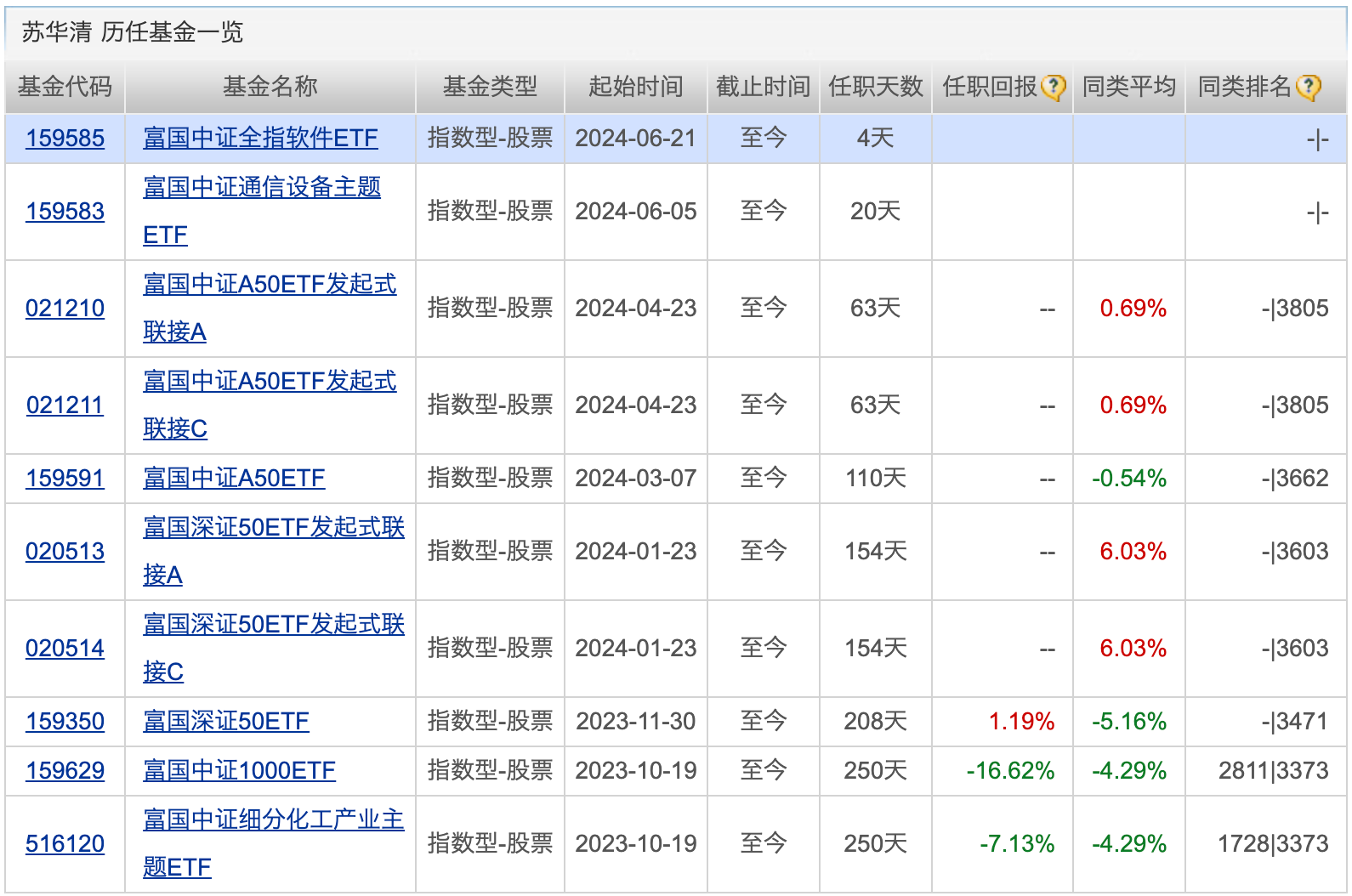The width and height of the screenshot is (1352, 896).
Task: Open fund code 159583 link
Action: tap(65, 211)
